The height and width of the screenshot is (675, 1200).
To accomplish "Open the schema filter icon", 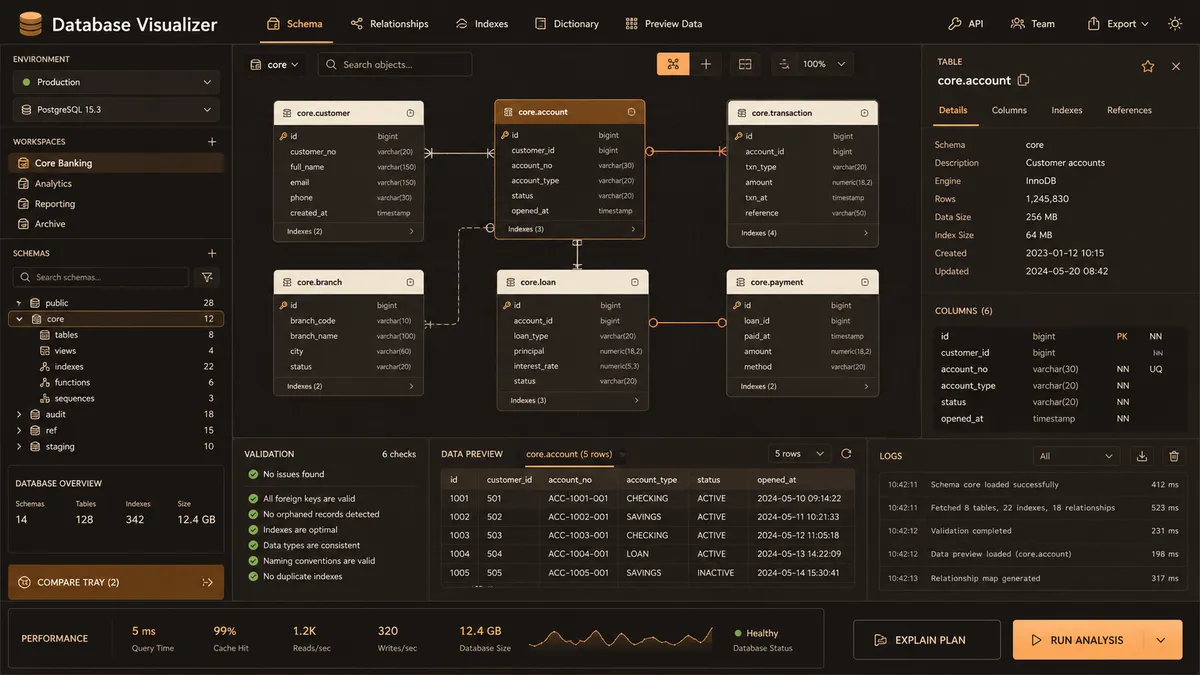I will (207, 277).
